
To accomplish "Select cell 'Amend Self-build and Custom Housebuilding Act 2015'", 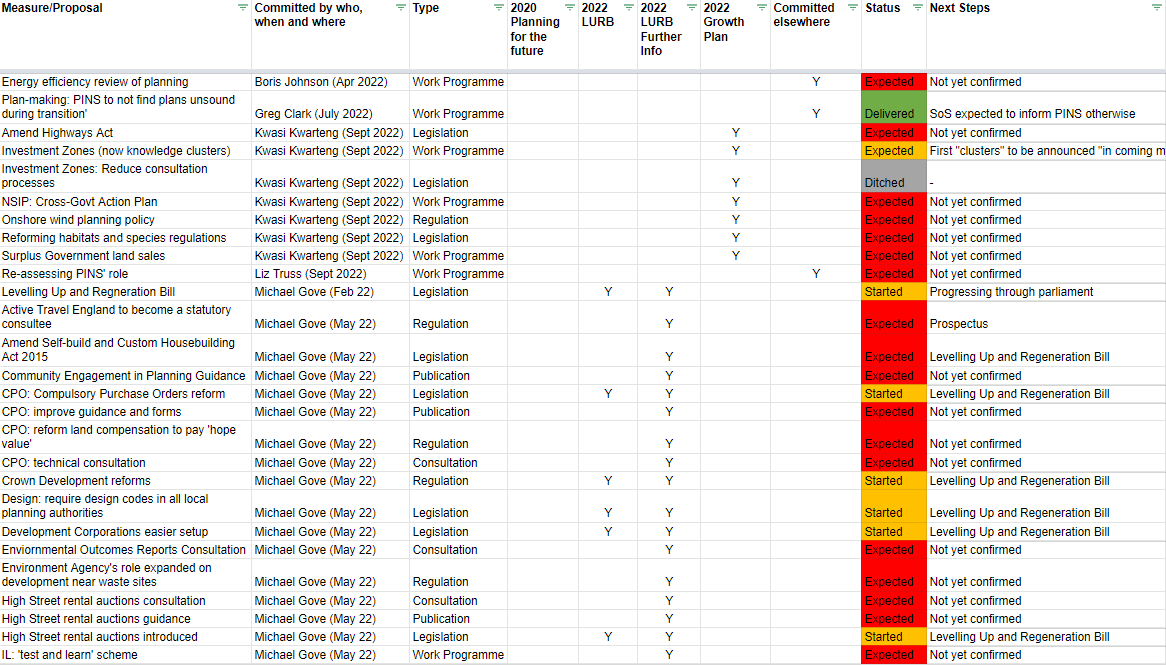I will pyautogui.click(x=126, y=350).
